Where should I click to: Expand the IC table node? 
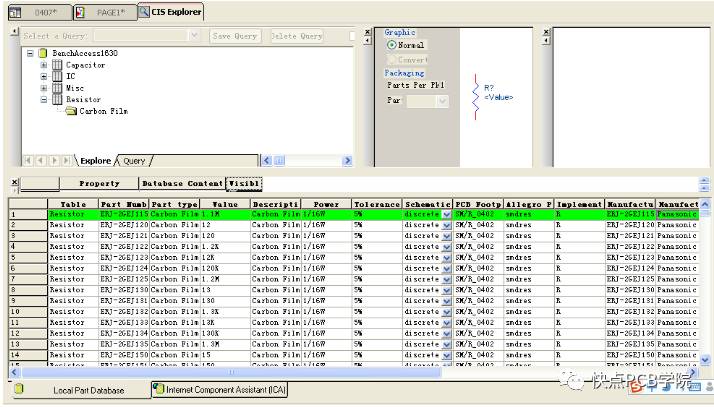[44, 76]
